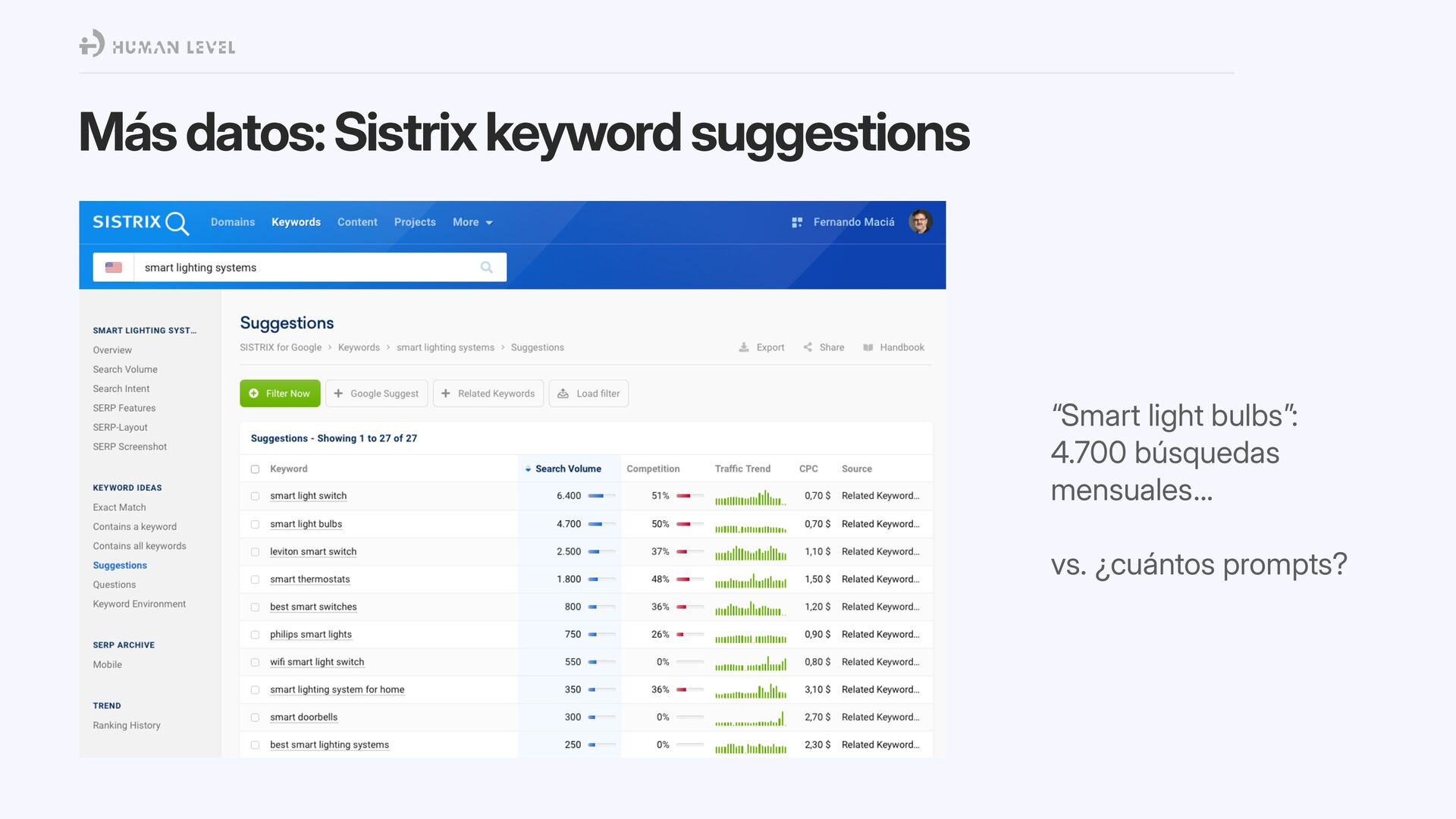Open the Handbook book icon
Viewport: 1456px width, 819px height.
[x=868, y=347]
